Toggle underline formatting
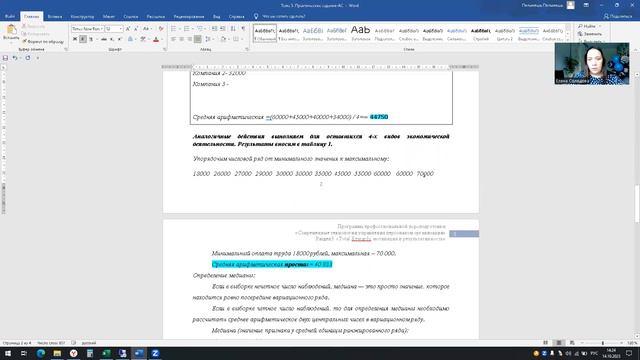 (x=91, y=39)
